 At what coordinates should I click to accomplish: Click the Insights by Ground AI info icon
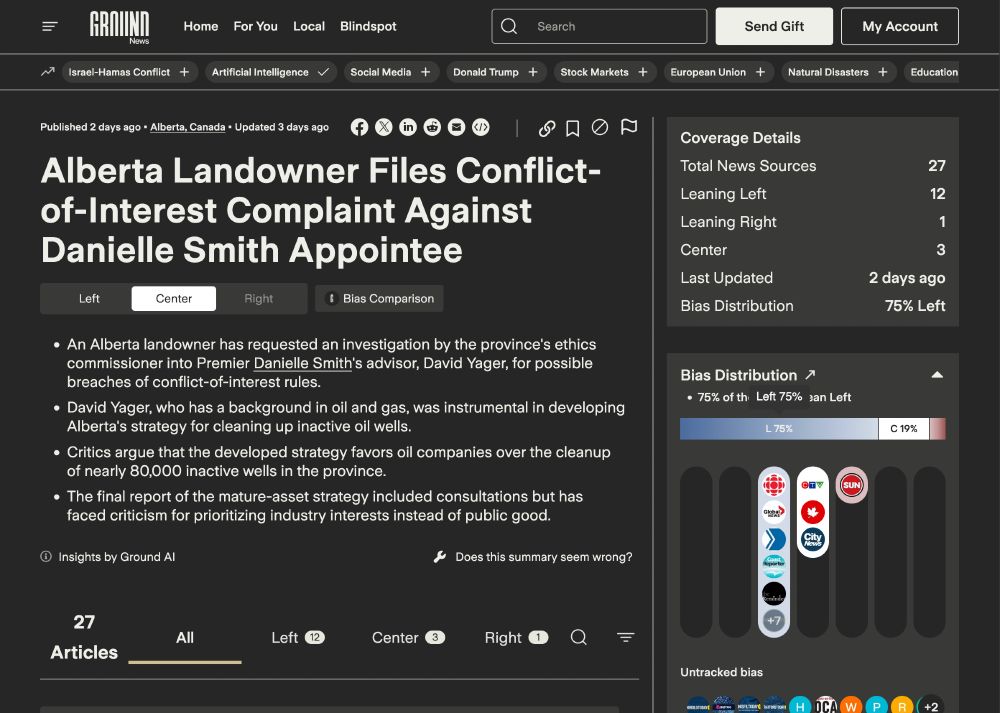[46, 557]
